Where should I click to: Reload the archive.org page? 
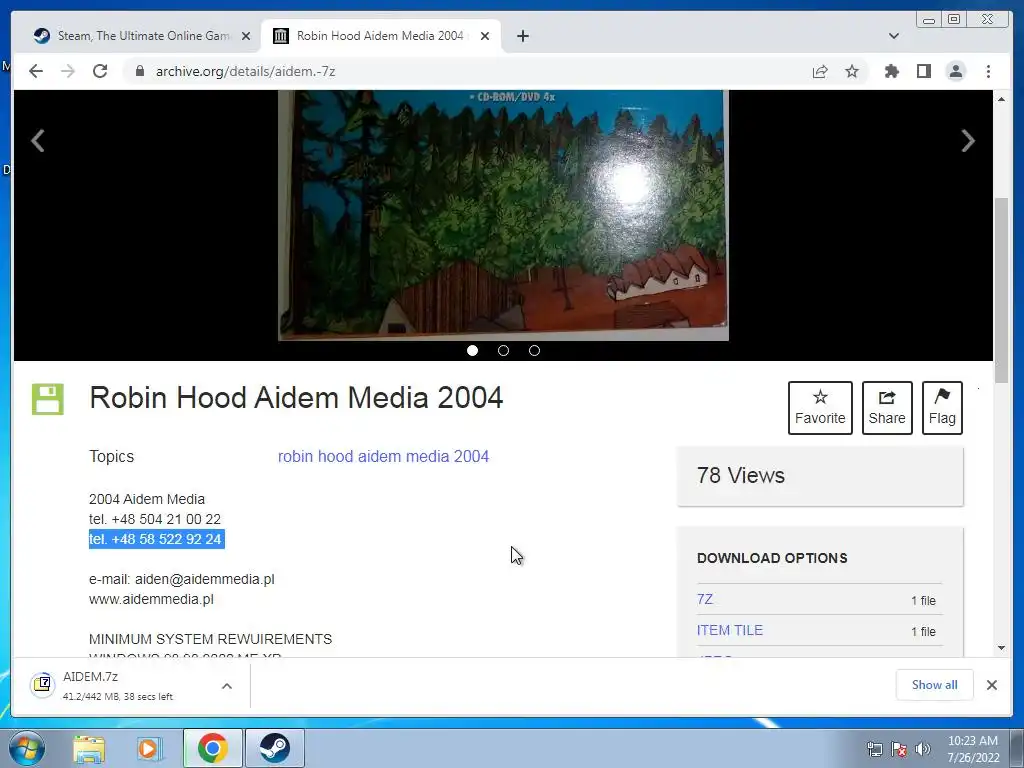100,71
